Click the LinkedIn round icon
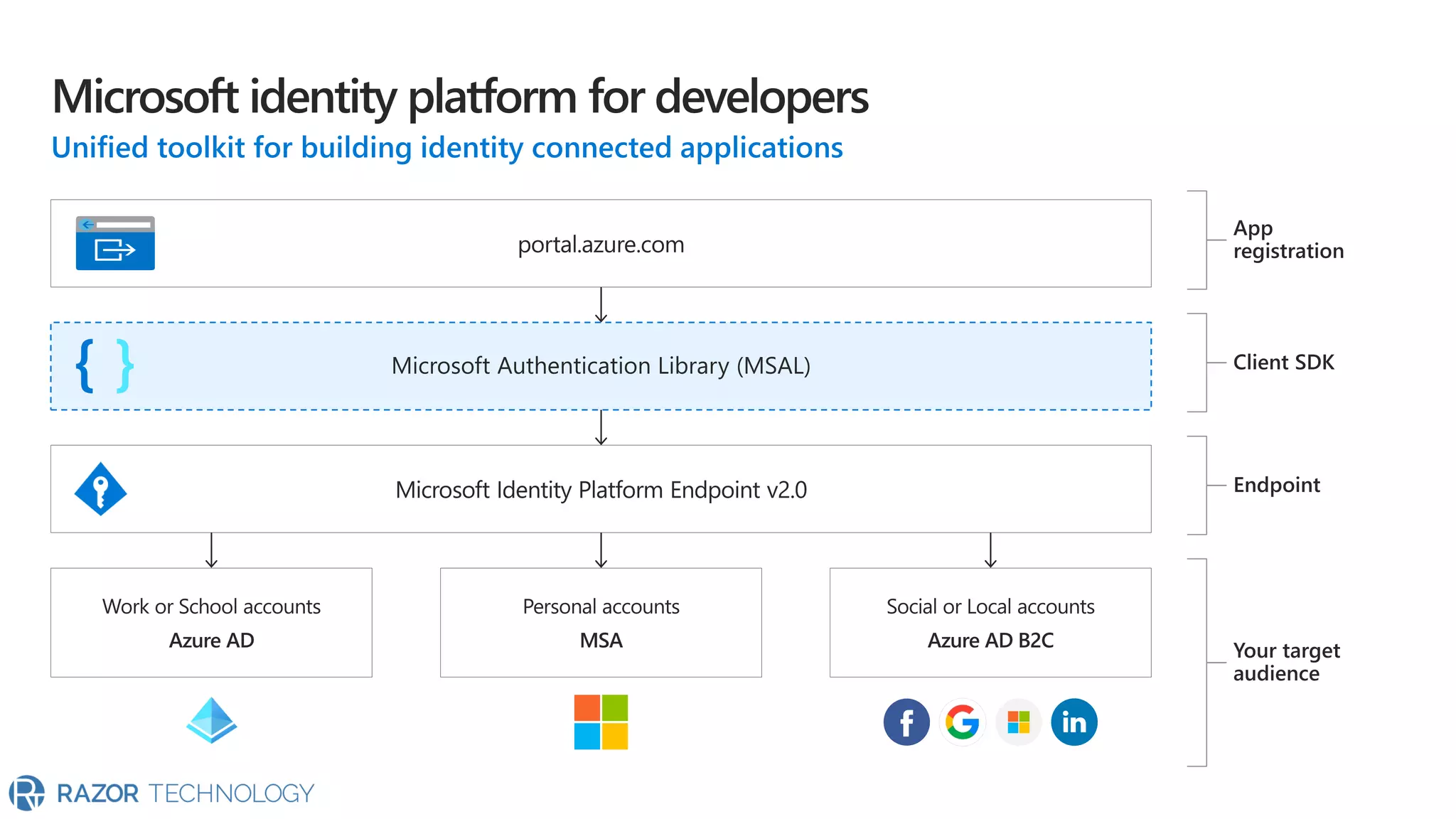This screenshot has height=819, width=1456. point(1074,722)
